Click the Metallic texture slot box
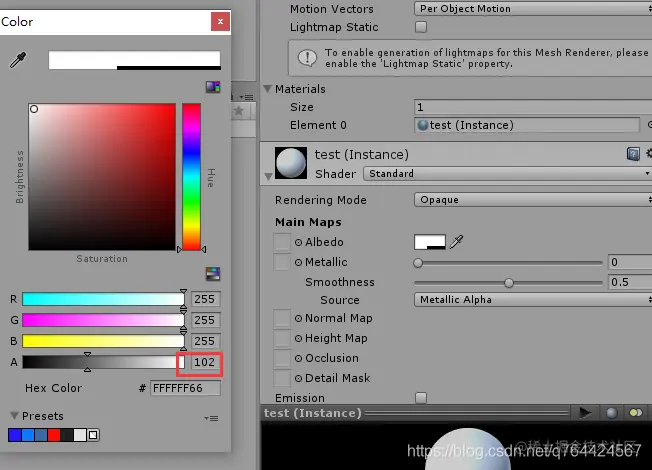Screen dimensions: 652x470 pyautogui.click(x=282, y=262)
